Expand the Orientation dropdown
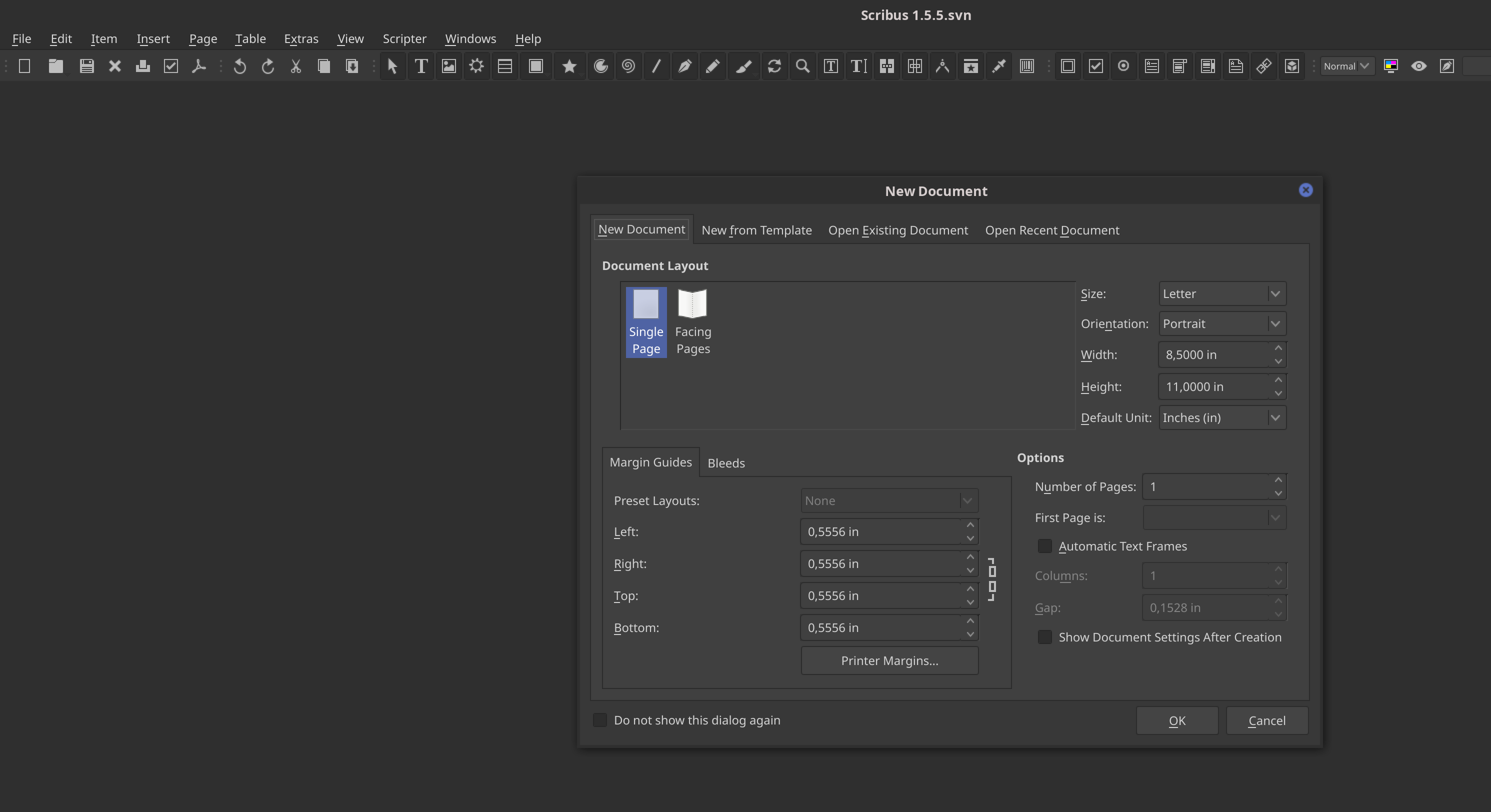 (x=1222, y=323)
